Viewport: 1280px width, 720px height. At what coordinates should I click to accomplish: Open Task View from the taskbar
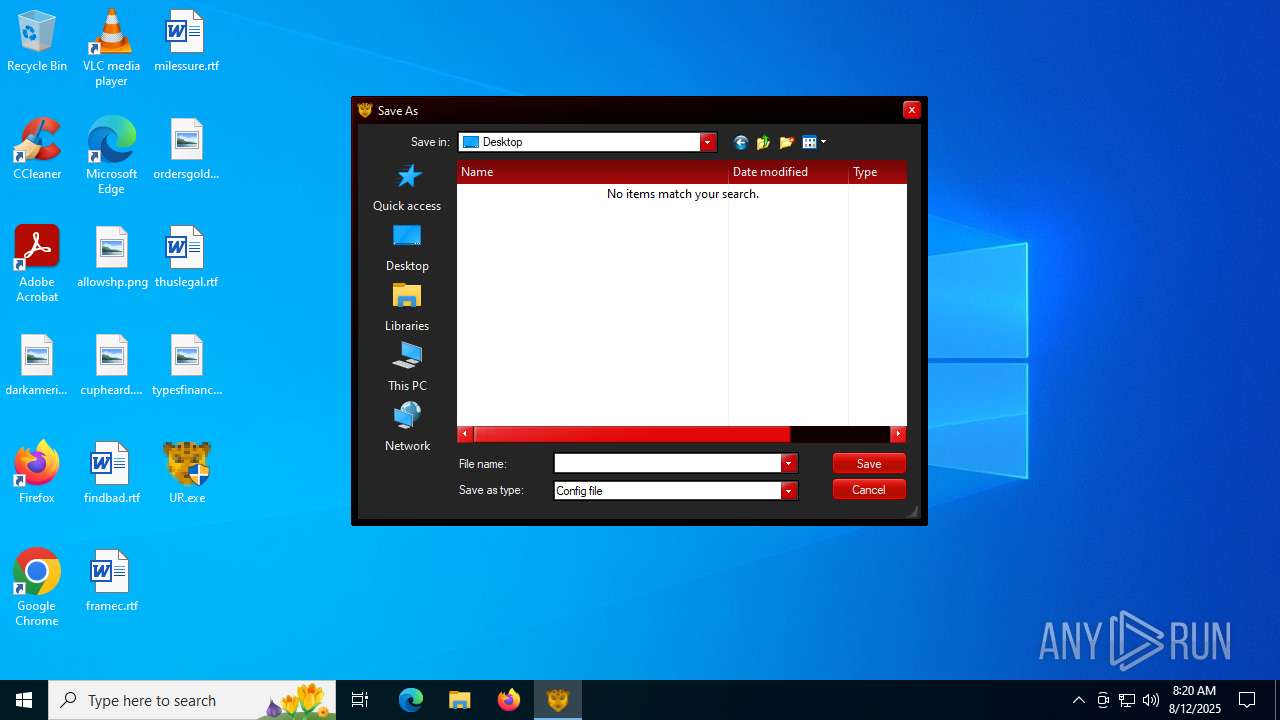tap(360, 700)
